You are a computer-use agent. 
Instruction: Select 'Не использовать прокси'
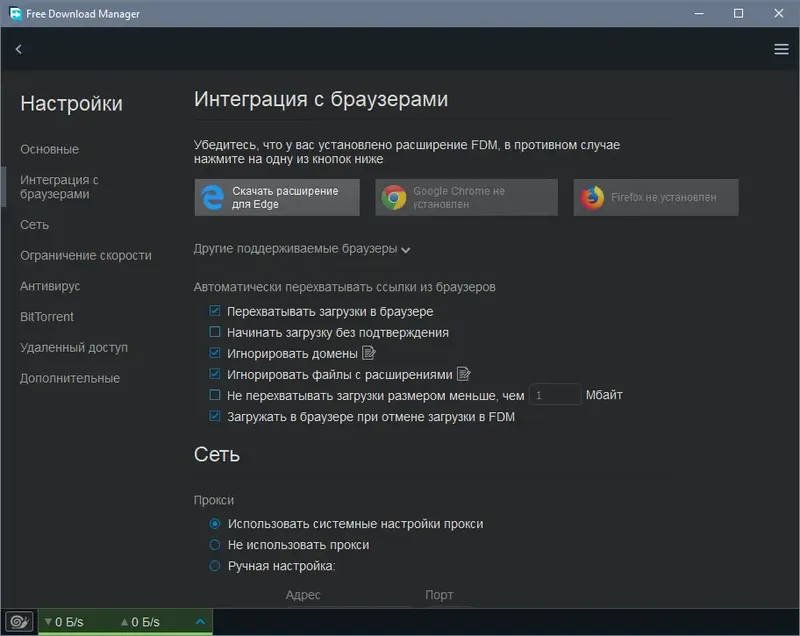[214, 545]
